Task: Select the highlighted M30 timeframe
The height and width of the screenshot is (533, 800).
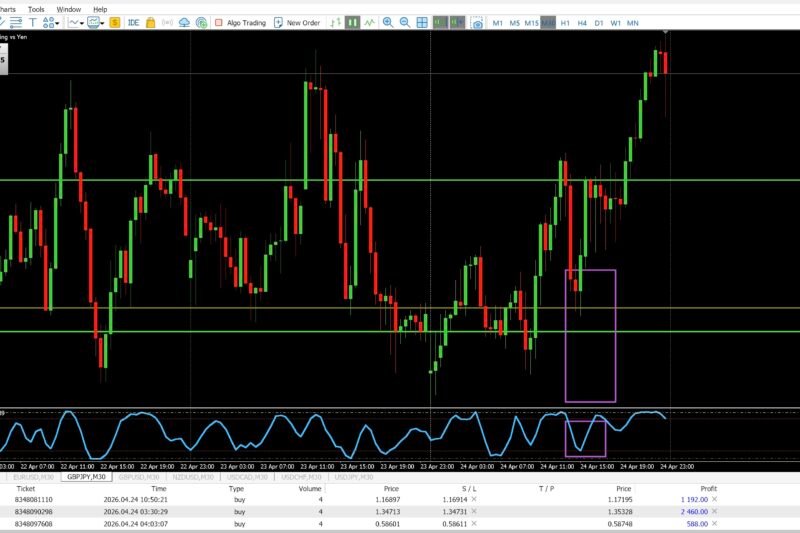Action: tap(548, 23)
